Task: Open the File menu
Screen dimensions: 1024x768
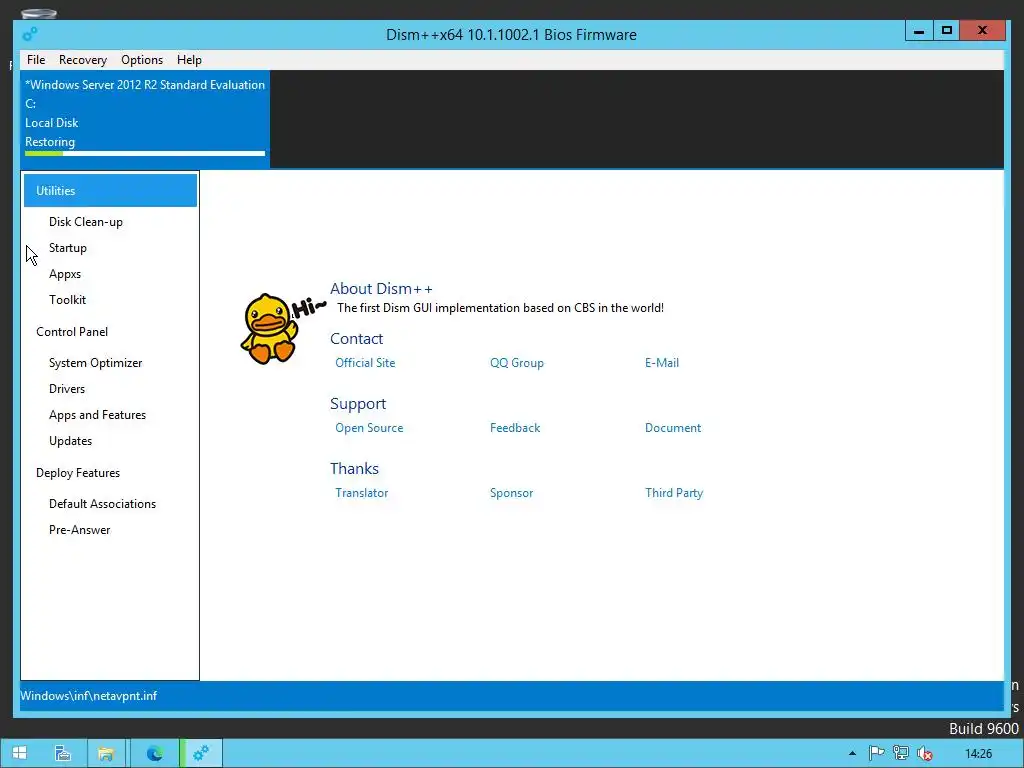Action: click(36, 59)
